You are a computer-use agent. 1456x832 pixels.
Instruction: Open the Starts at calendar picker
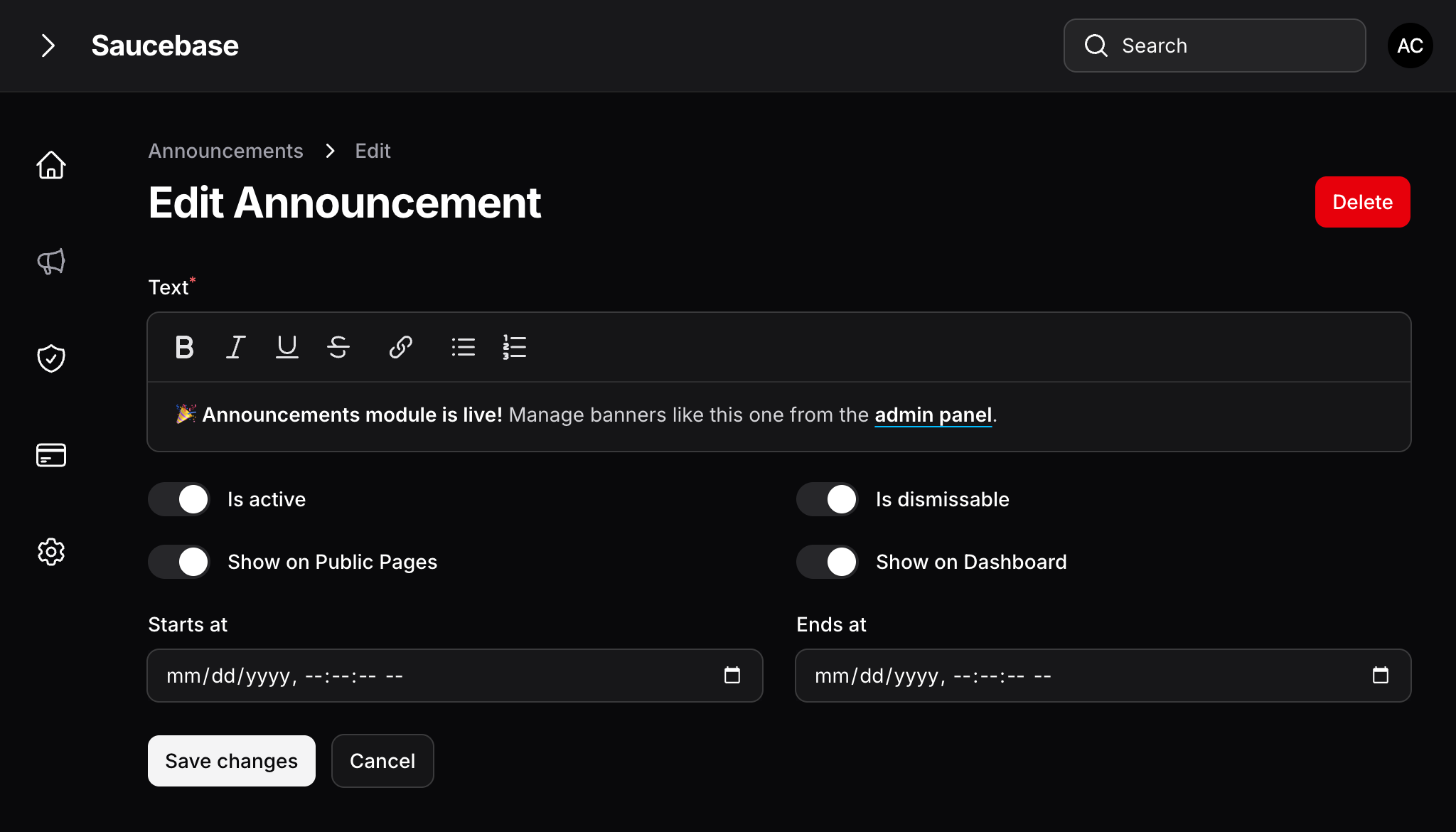(733, 676)
